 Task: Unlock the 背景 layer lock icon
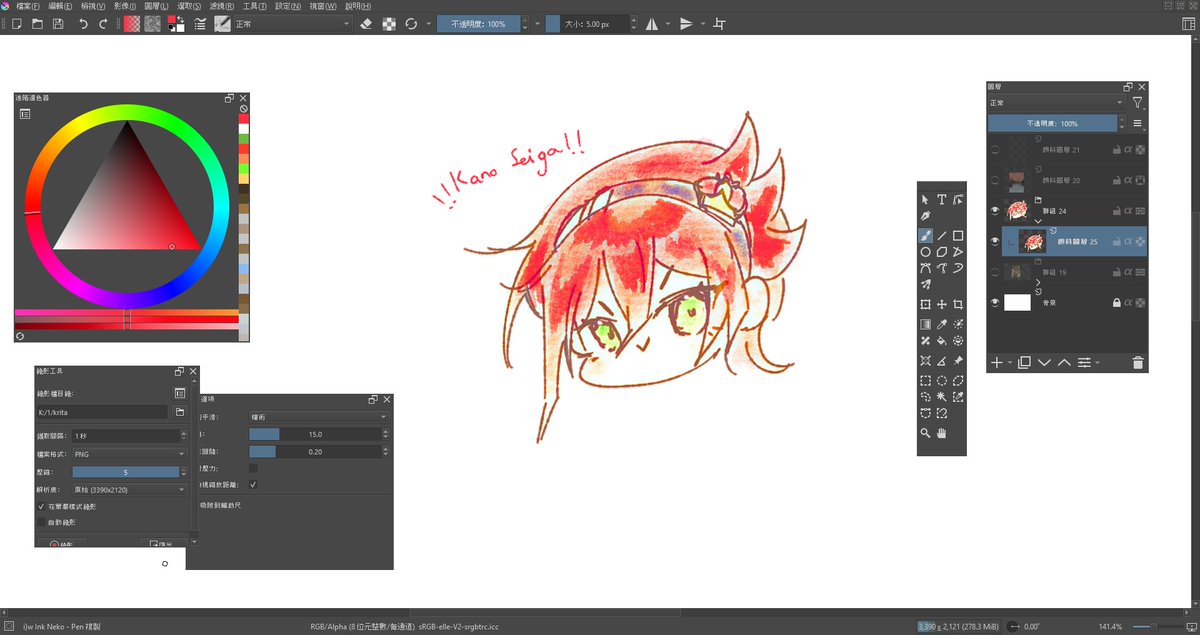pos(1116,302)
